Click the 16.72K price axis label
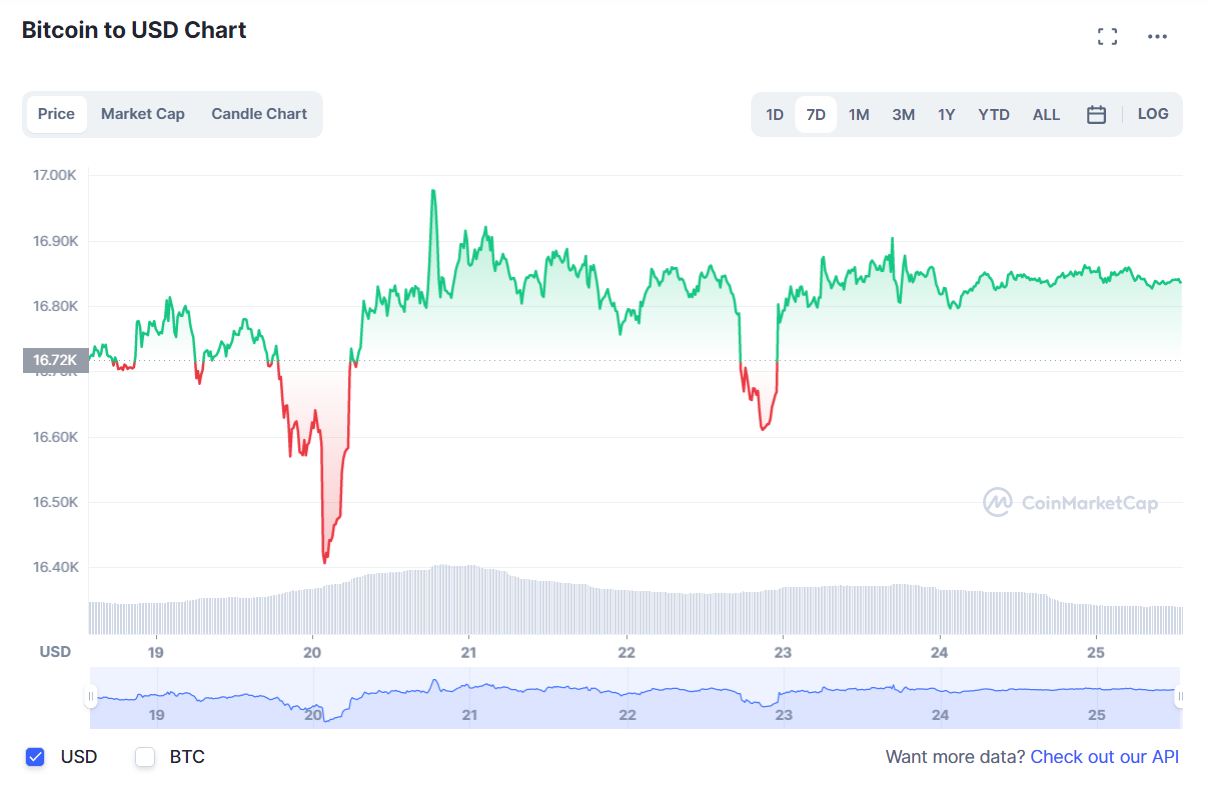 [x=54, y=360]
